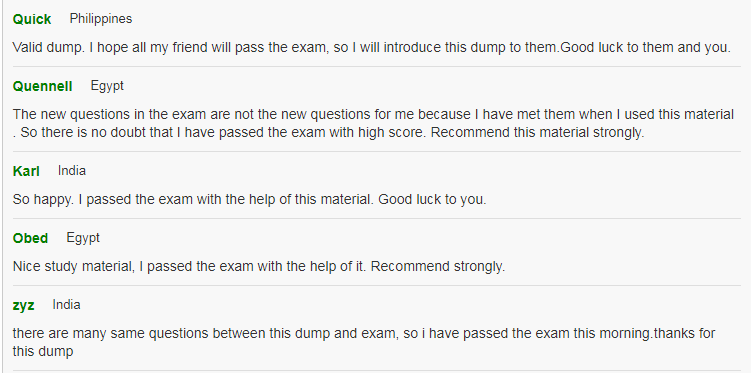Click the phrase 'Good luck to you.'
Image resolution: width=751 pixels, height=373 pixels.
coord(432,199)
